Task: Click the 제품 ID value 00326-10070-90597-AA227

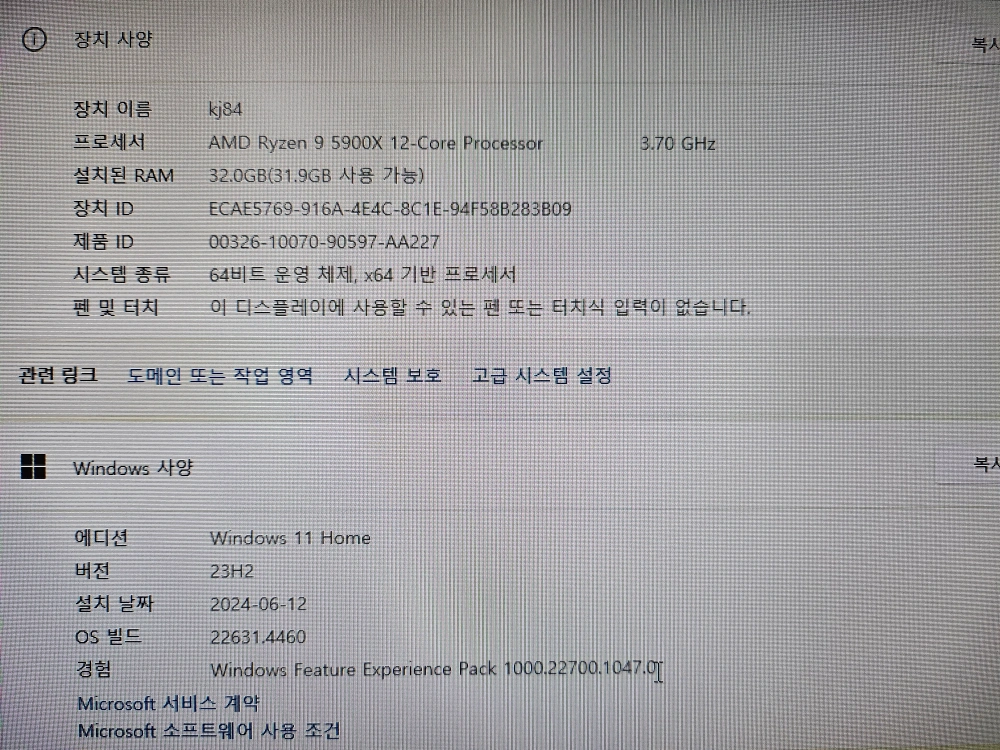Action: (324, 242)
